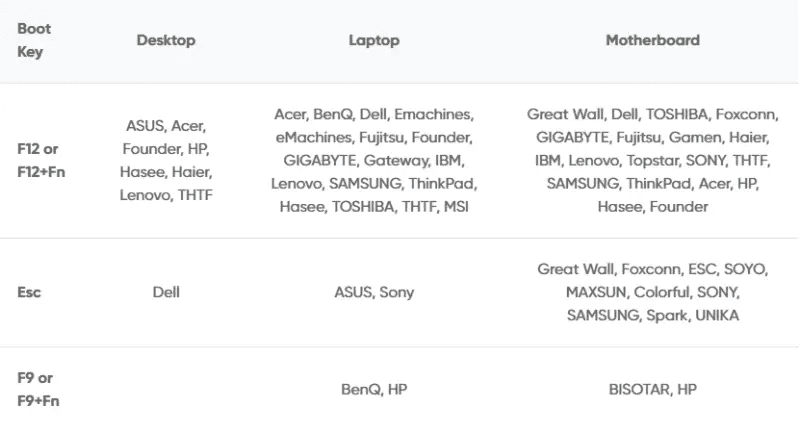Click motherboard cell listing Great Wall, Dell, TOSHIBA
This screenshot has width=800, height=432.
pos(653,160)
